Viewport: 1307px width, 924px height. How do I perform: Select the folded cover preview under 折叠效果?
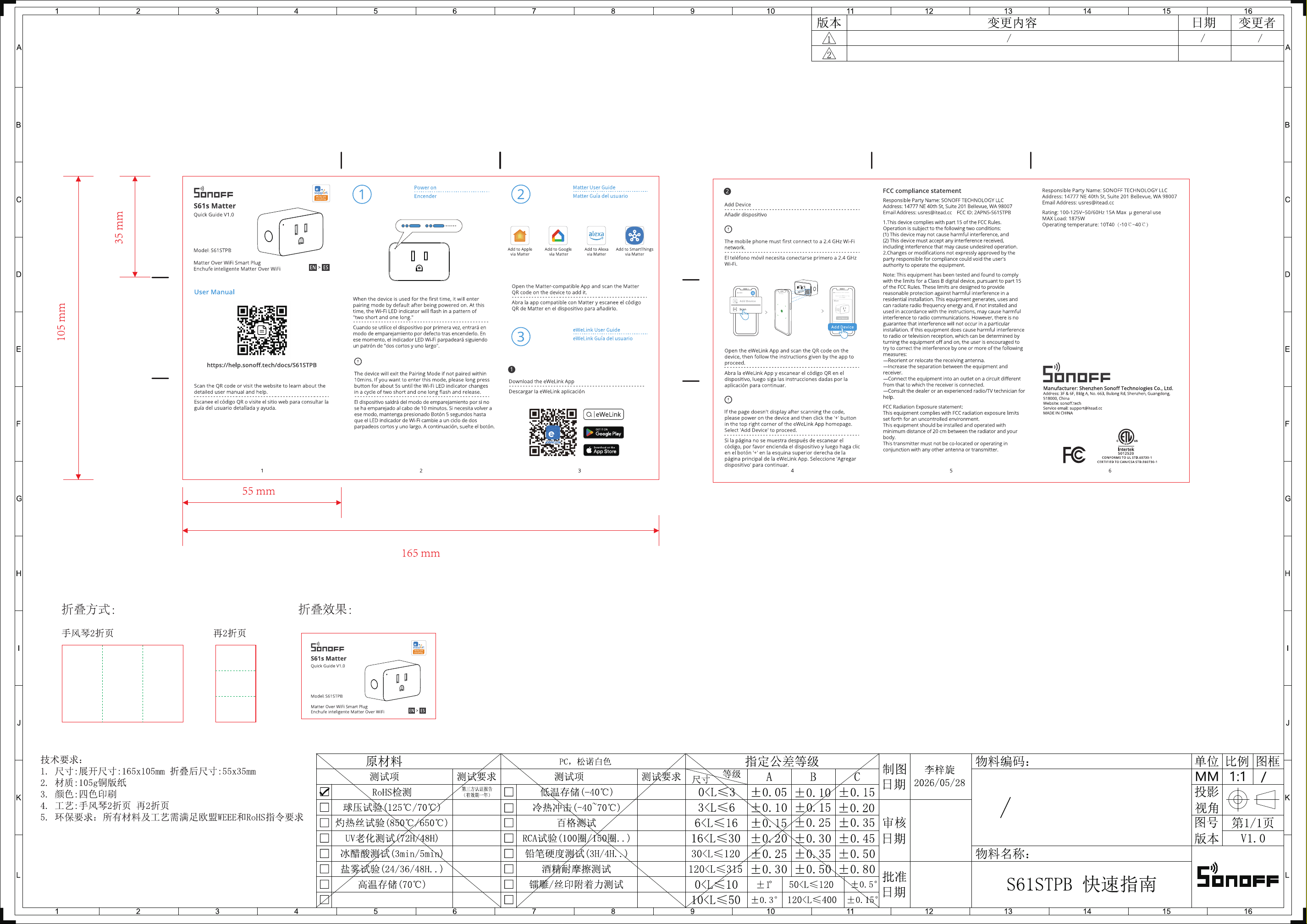(368, 676)
